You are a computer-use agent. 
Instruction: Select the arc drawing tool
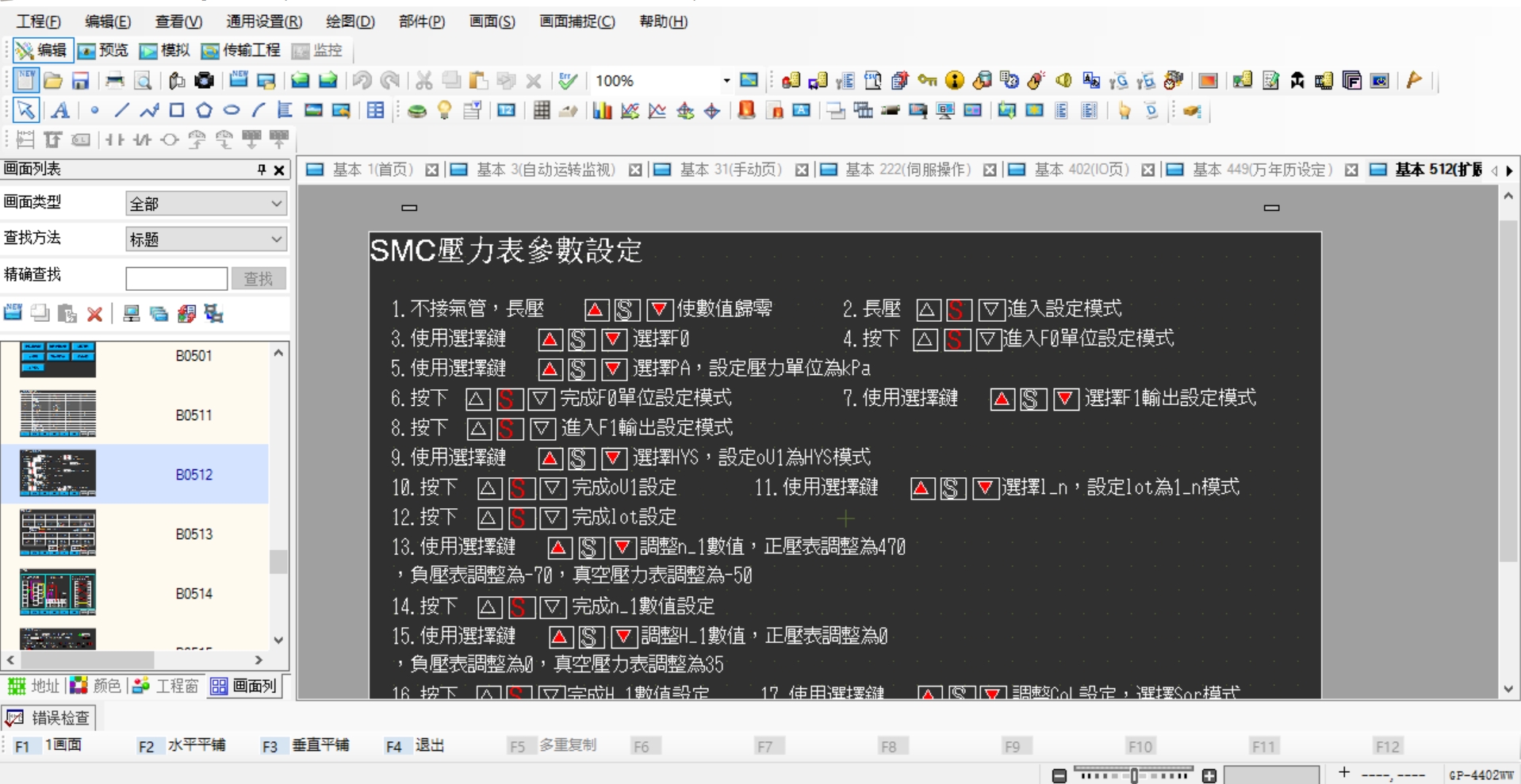259,110
